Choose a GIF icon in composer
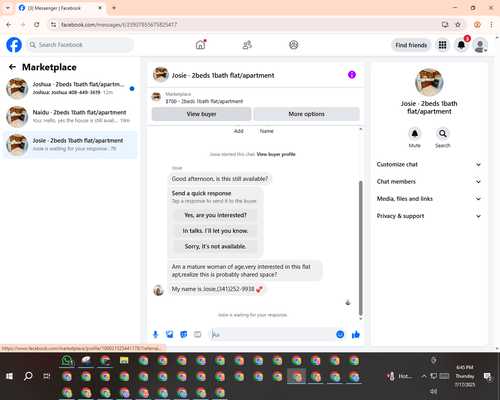Screen dimensions: 500x400 197,334
